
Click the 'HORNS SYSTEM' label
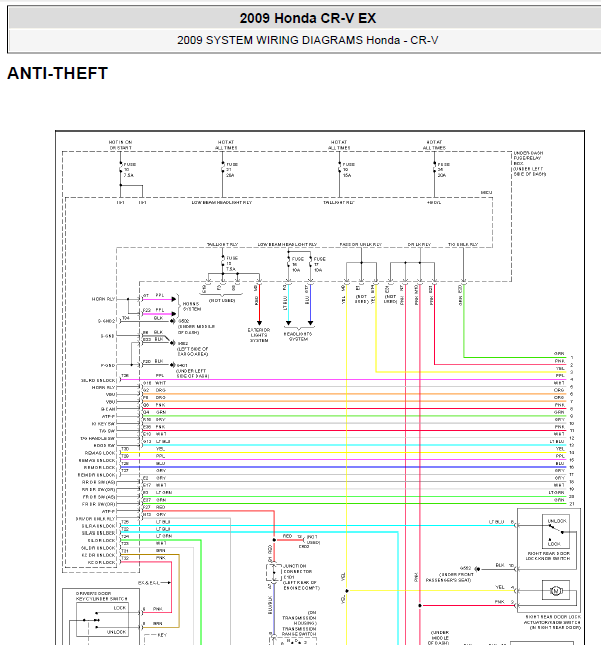[192, 306]
